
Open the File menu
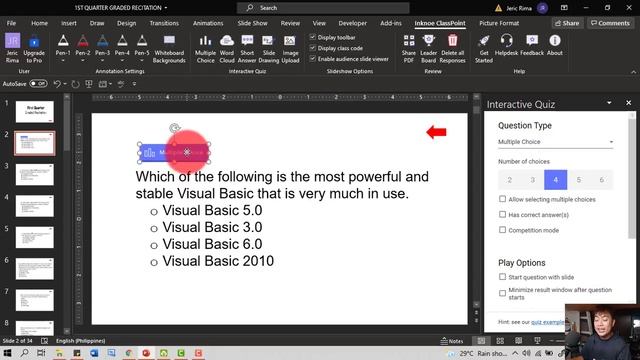[11, 23]
